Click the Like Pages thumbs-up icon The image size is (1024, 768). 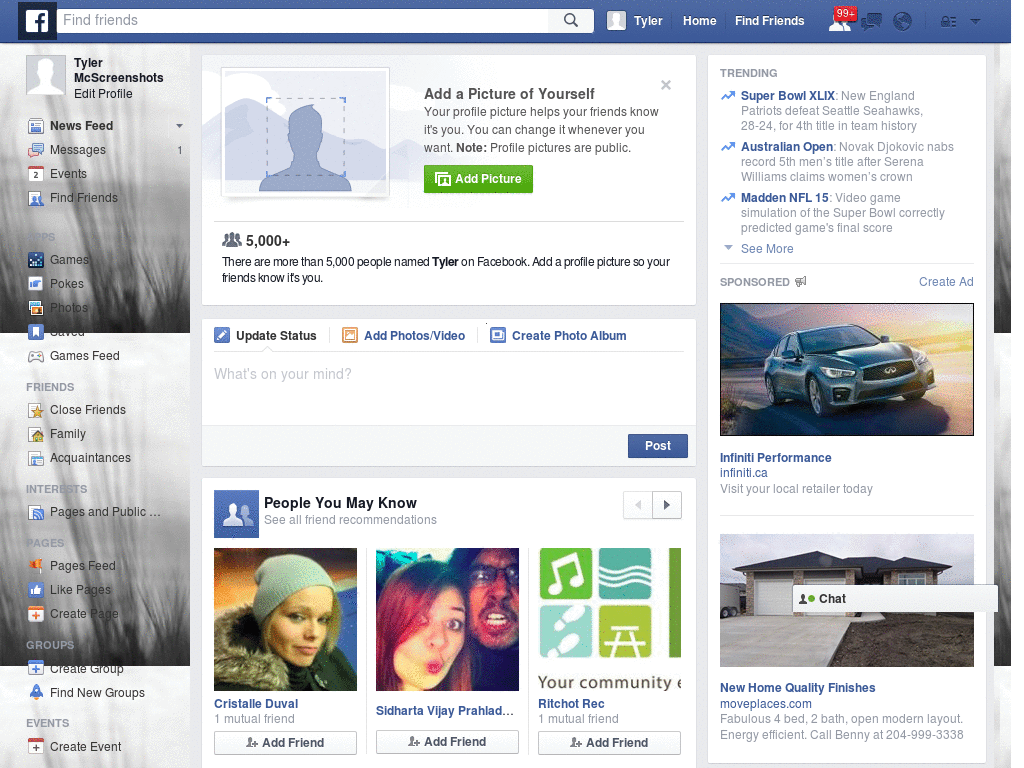(x=36, y=590)
